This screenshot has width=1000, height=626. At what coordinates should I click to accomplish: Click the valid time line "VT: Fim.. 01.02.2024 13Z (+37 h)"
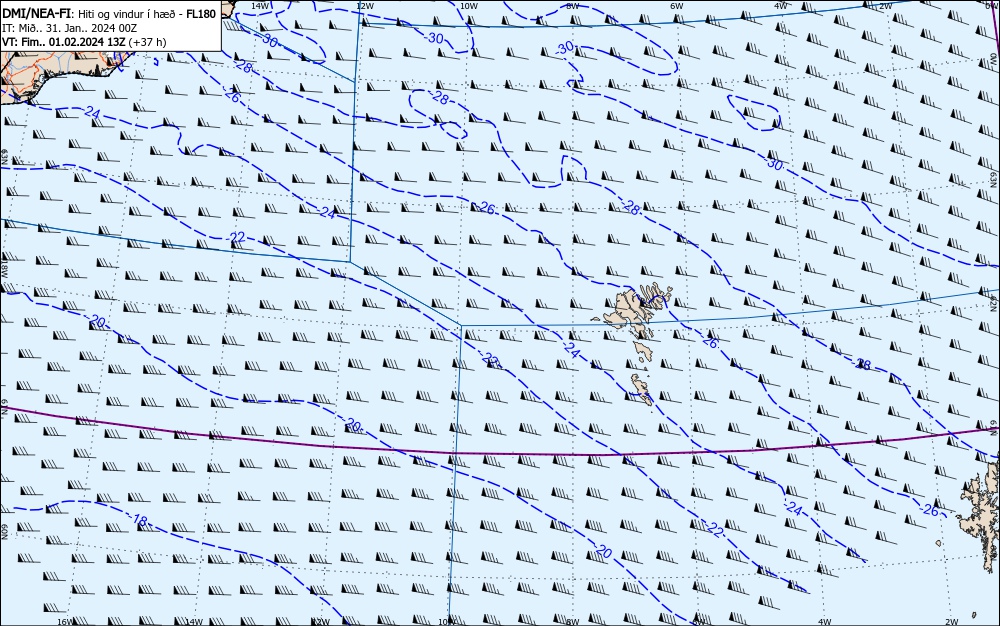click(84, 42)
